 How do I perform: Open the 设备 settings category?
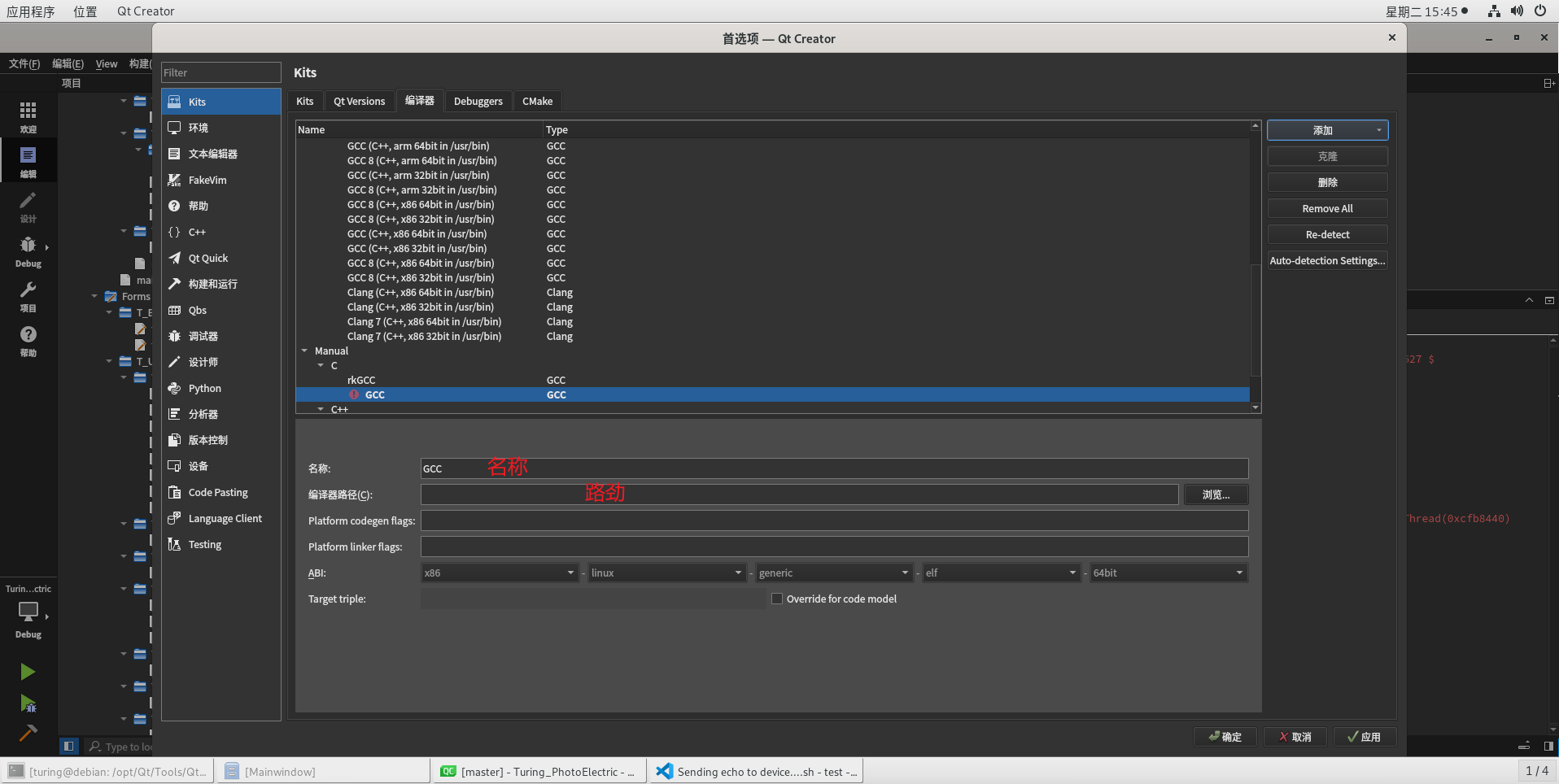(x=221, y=466)
